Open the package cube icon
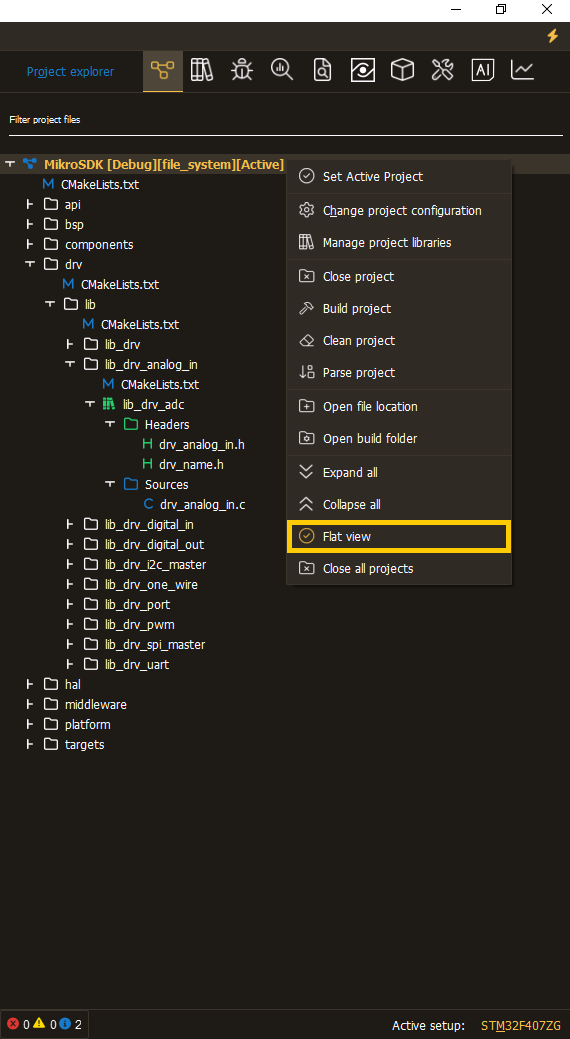Image resolution: width=570 pixels, height=1039 pixels. [x=402, y=70]
